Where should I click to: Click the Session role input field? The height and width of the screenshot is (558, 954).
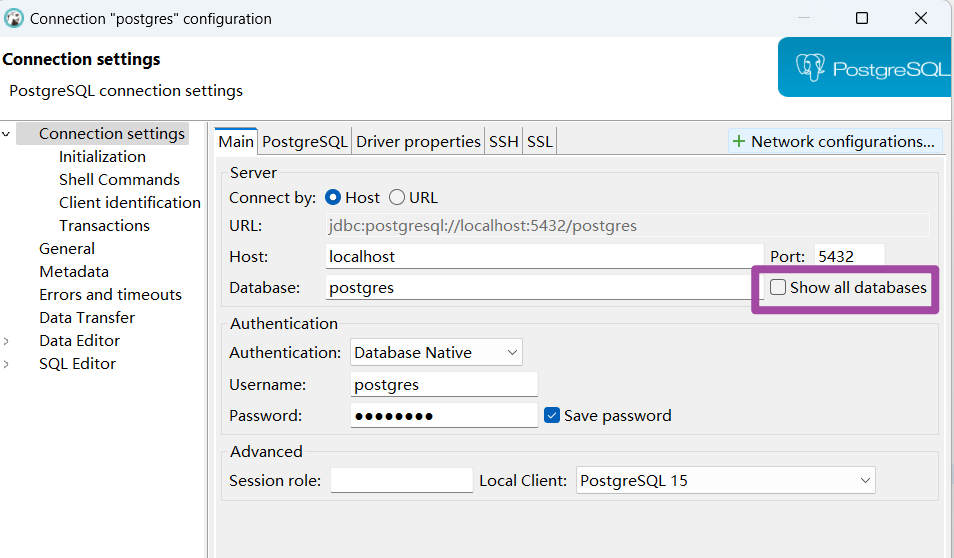coord(401,480)
